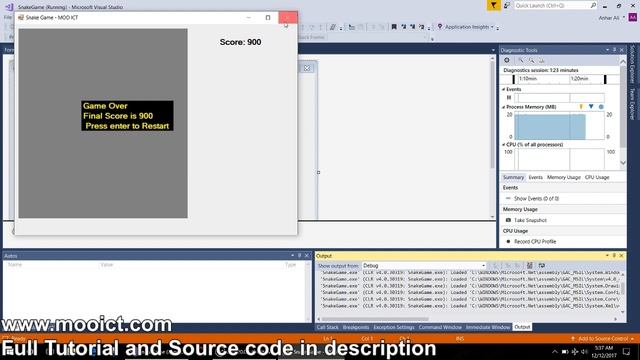Click the pause events icon under Events
Image resolution: width=640 pixels, height=360 pixels.
tap(509, 98)
